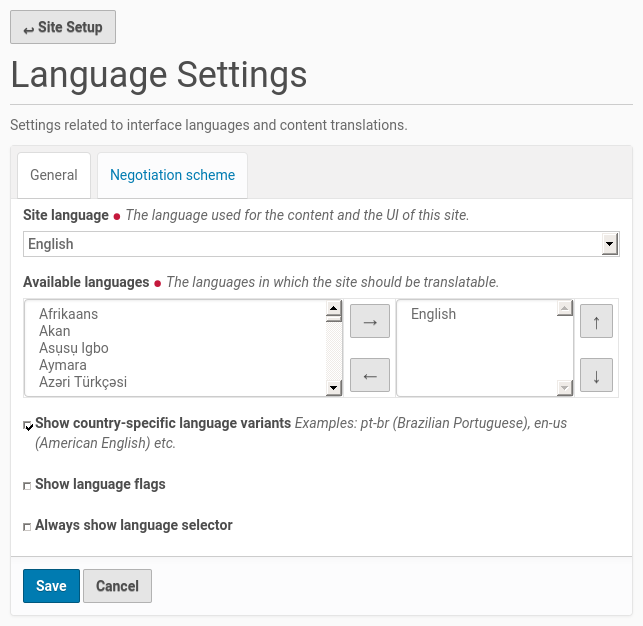Click the Site language dropdown arrow
This screenshot has height=626, width=643.
(608, 244)
